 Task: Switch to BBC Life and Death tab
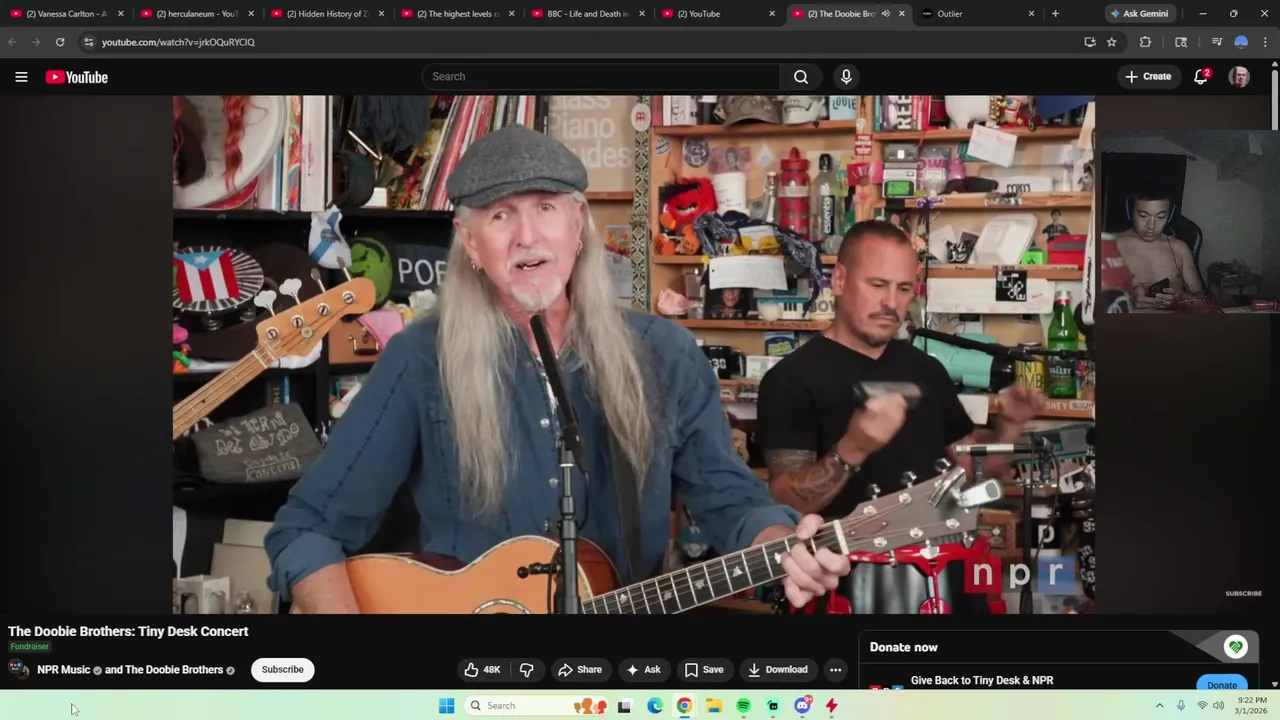tap(586, 14)
